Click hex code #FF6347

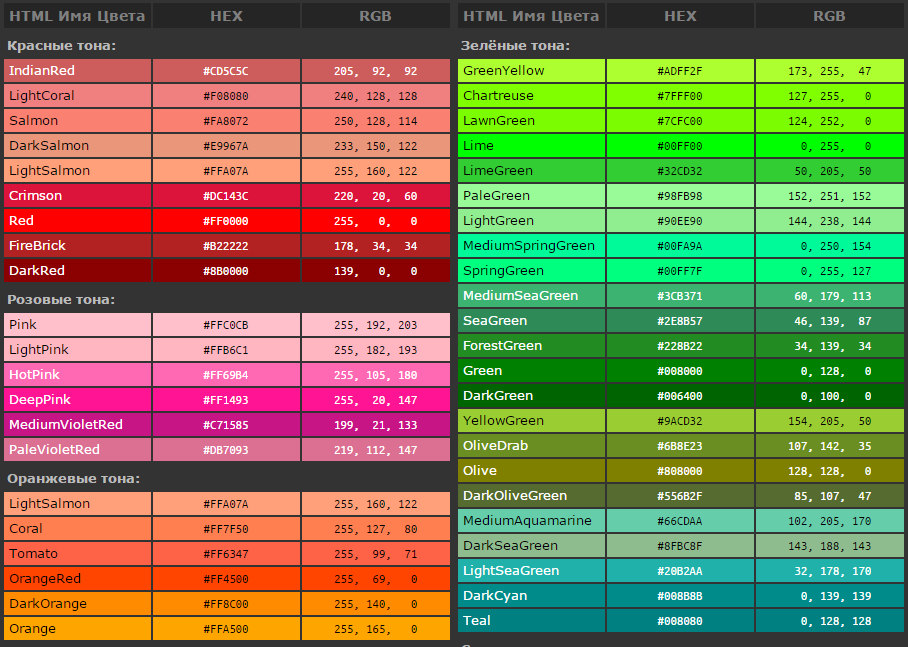point(226,554)
